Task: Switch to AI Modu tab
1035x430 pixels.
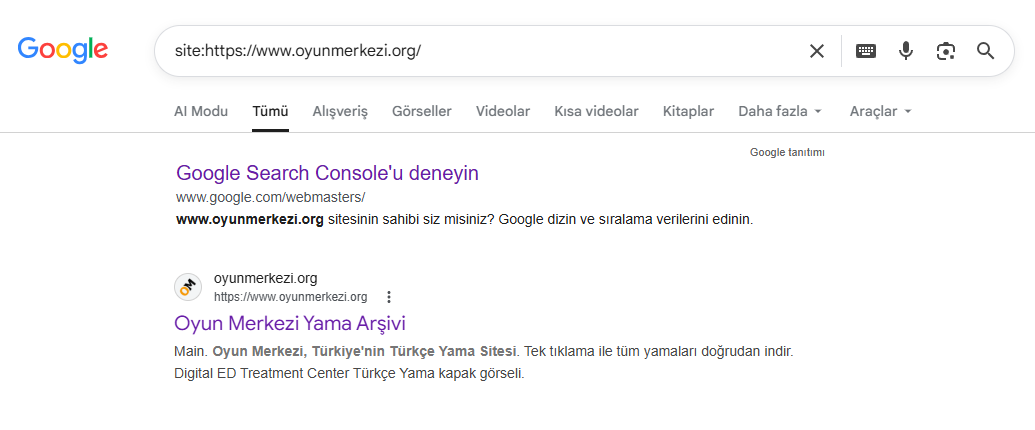Action: (201, 111)
